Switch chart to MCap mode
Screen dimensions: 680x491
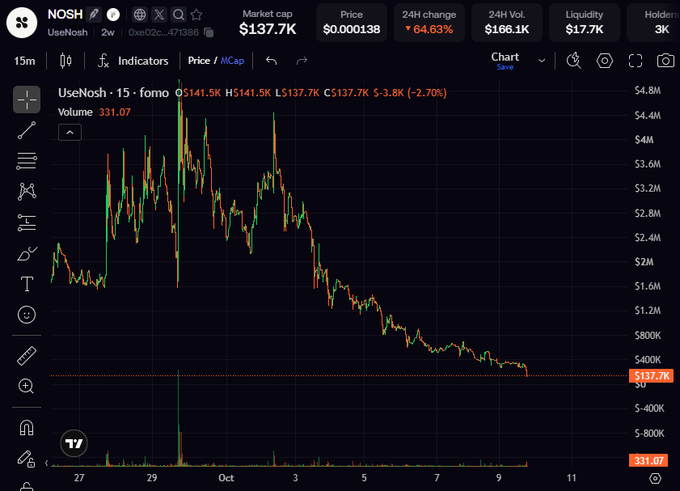pyautogui.click(x=232, y=61)
